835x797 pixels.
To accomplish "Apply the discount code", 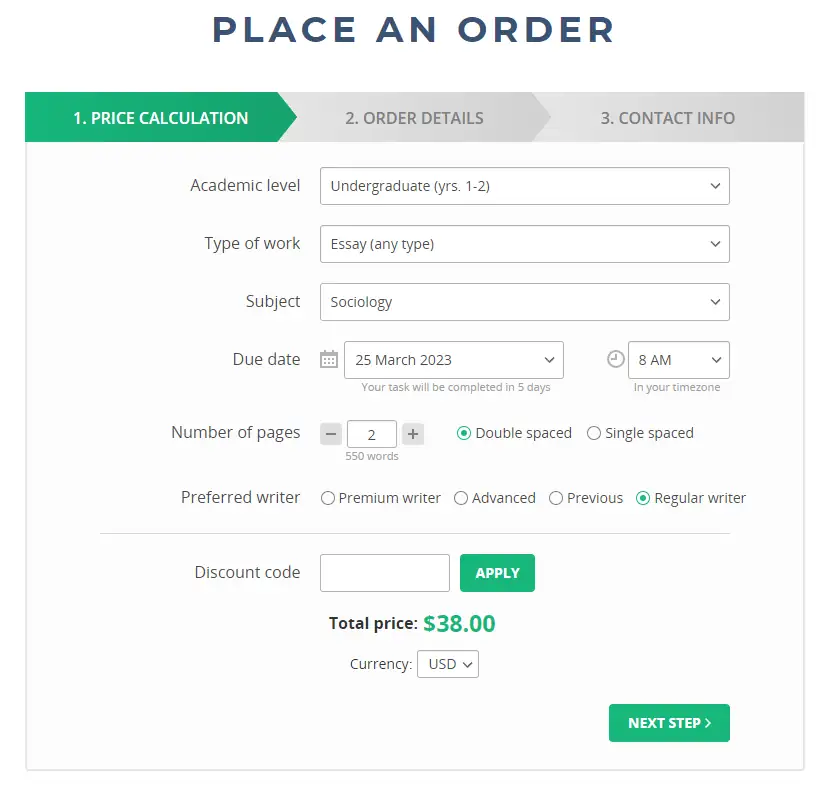I will coord(497,572).
